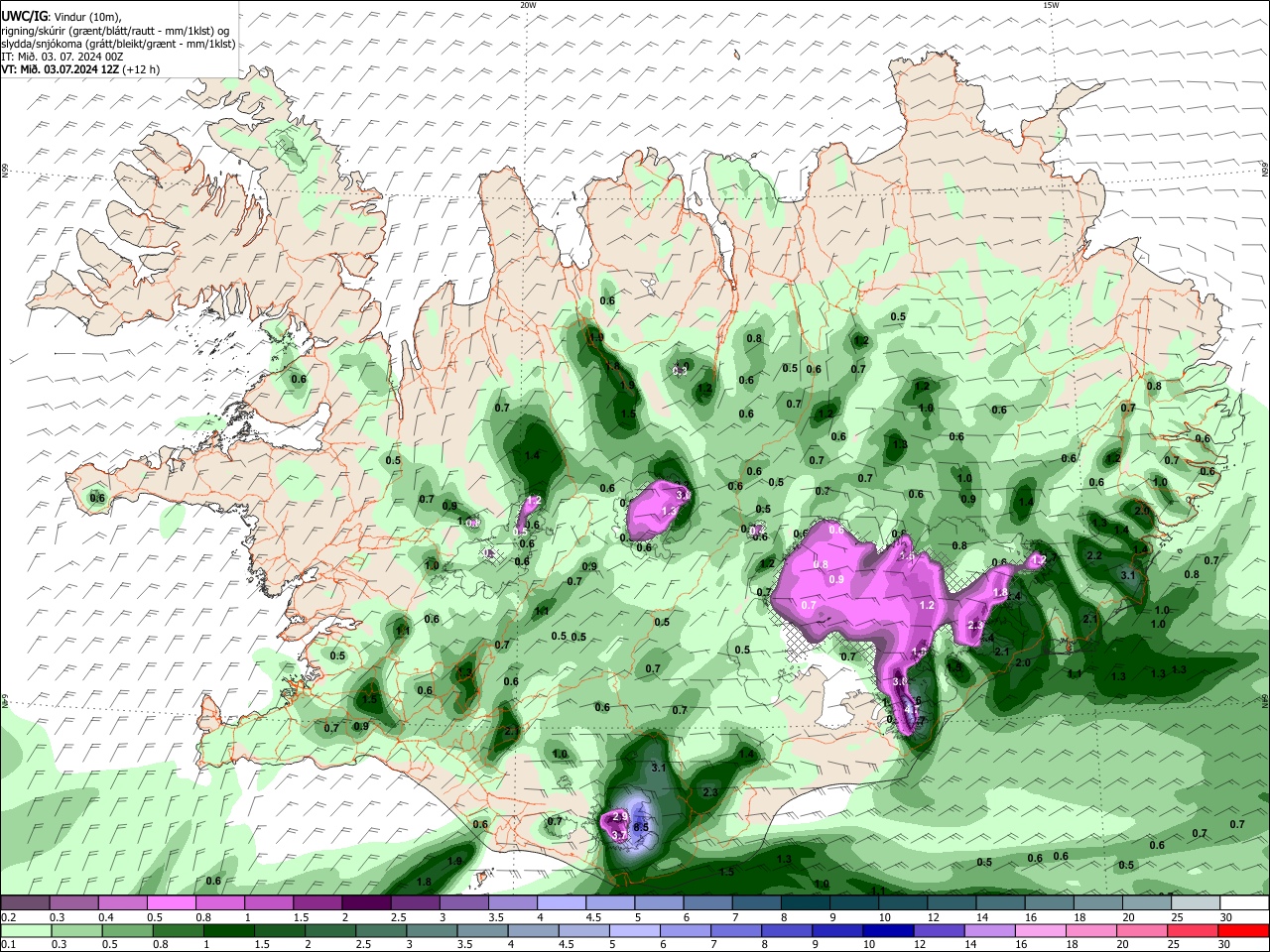Screen dimensions: 1270x952
Task: Click the dark navy blue swatch in rain scale
Action: pyautogui.click(x=887, y=930)
